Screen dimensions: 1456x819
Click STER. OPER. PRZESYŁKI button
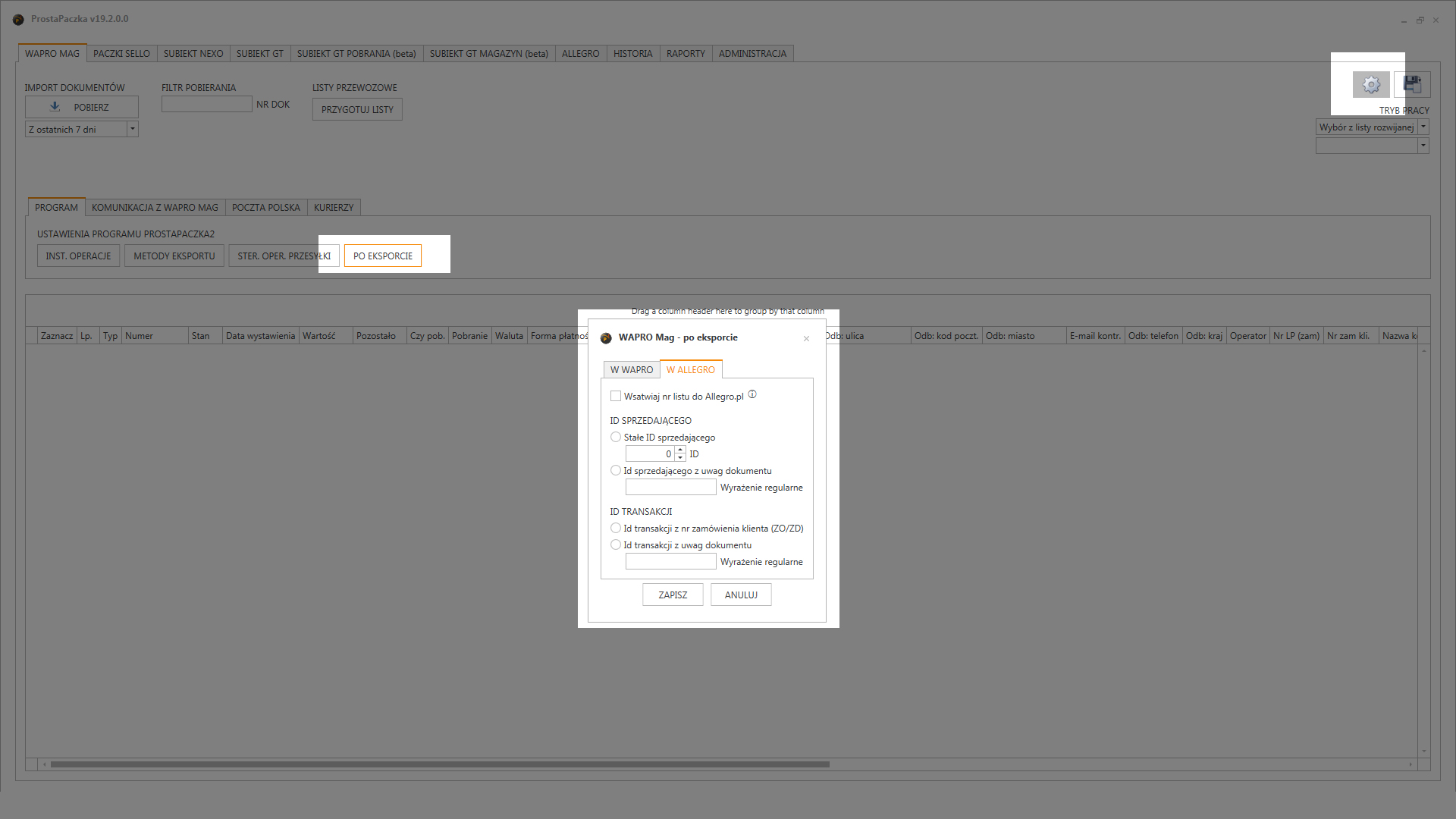click(284, 256)
